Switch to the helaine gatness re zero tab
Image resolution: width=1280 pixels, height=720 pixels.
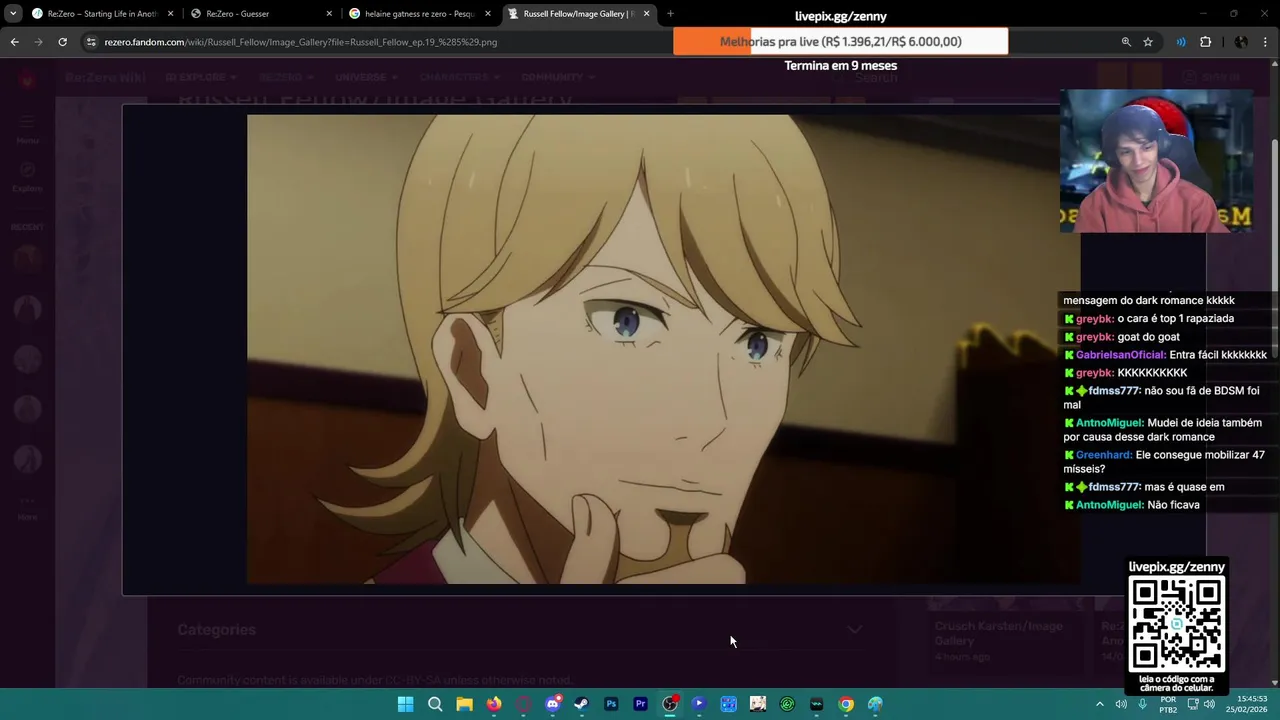418,14
